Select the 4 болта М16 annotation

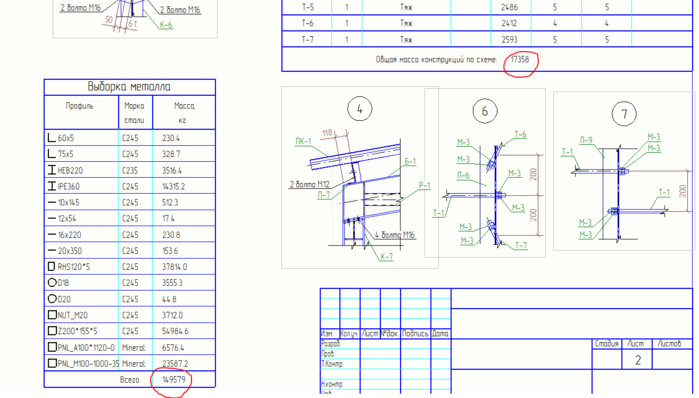pyautogui.click(x=395, y=235)
